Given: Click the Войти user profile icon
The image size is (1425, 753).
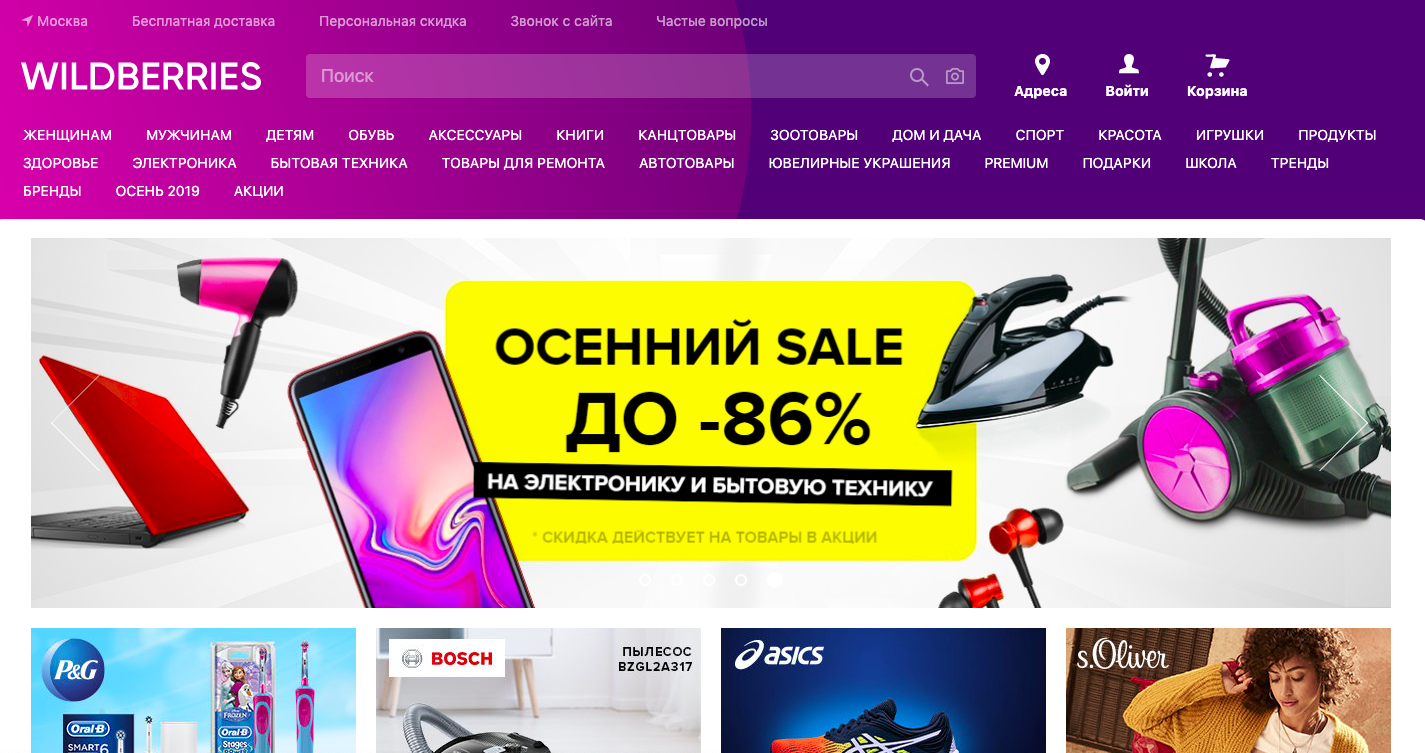Looking at the screenshot, I should click(x=1128, y=64).
